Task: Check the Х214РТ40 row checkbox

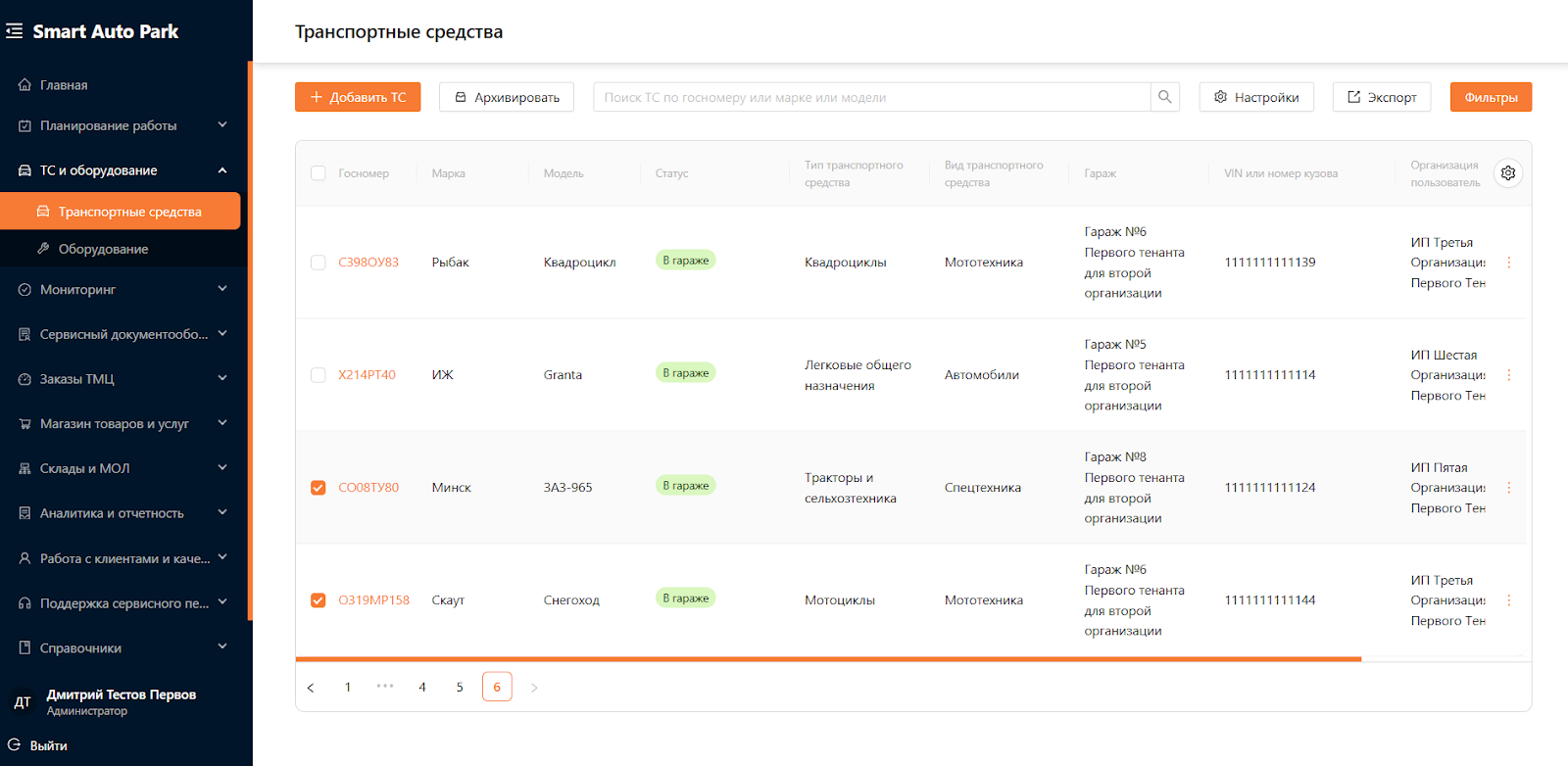Action: coord(318,375)
